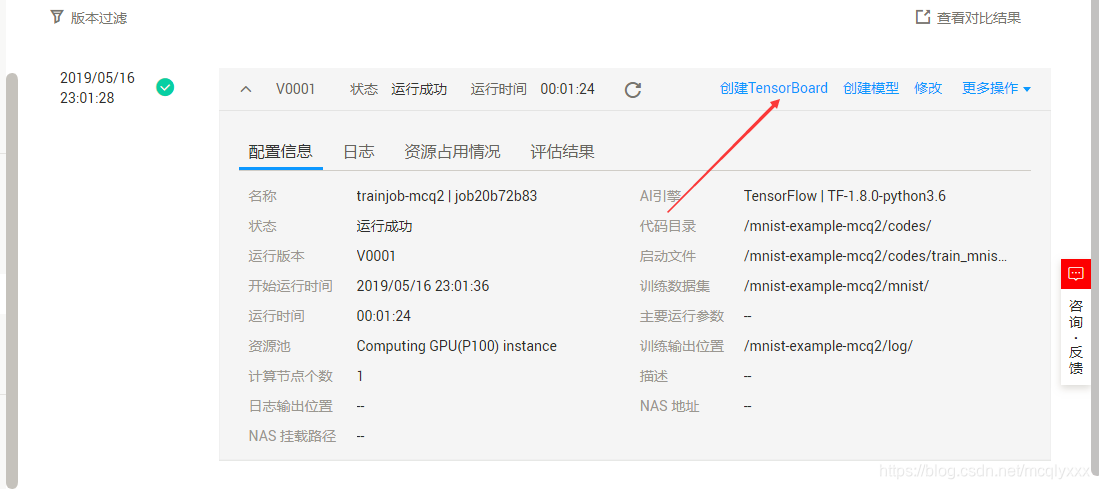Image resolution: width=1099 pixels, height=489 pixels.
Task: Switch to the 资源占用情况 tab
Action: (x=452, y=152)
